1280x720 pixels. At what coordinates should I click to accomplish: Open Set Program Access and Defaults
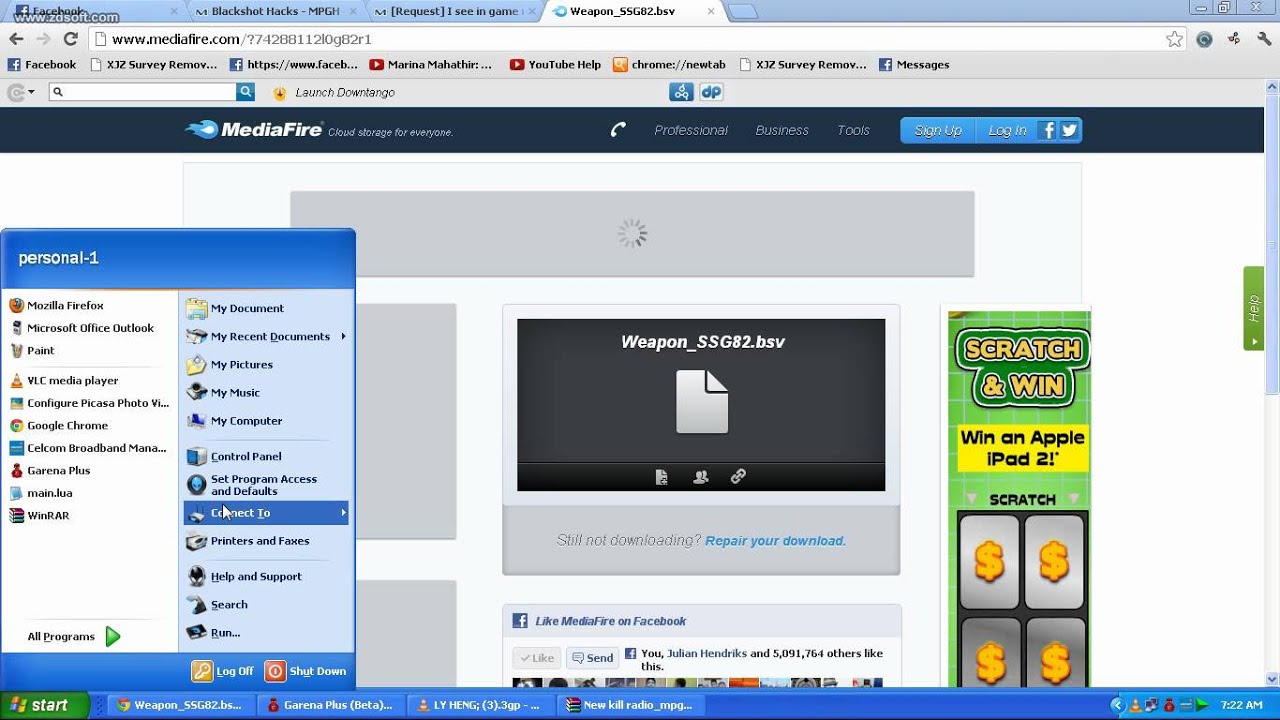252,485
